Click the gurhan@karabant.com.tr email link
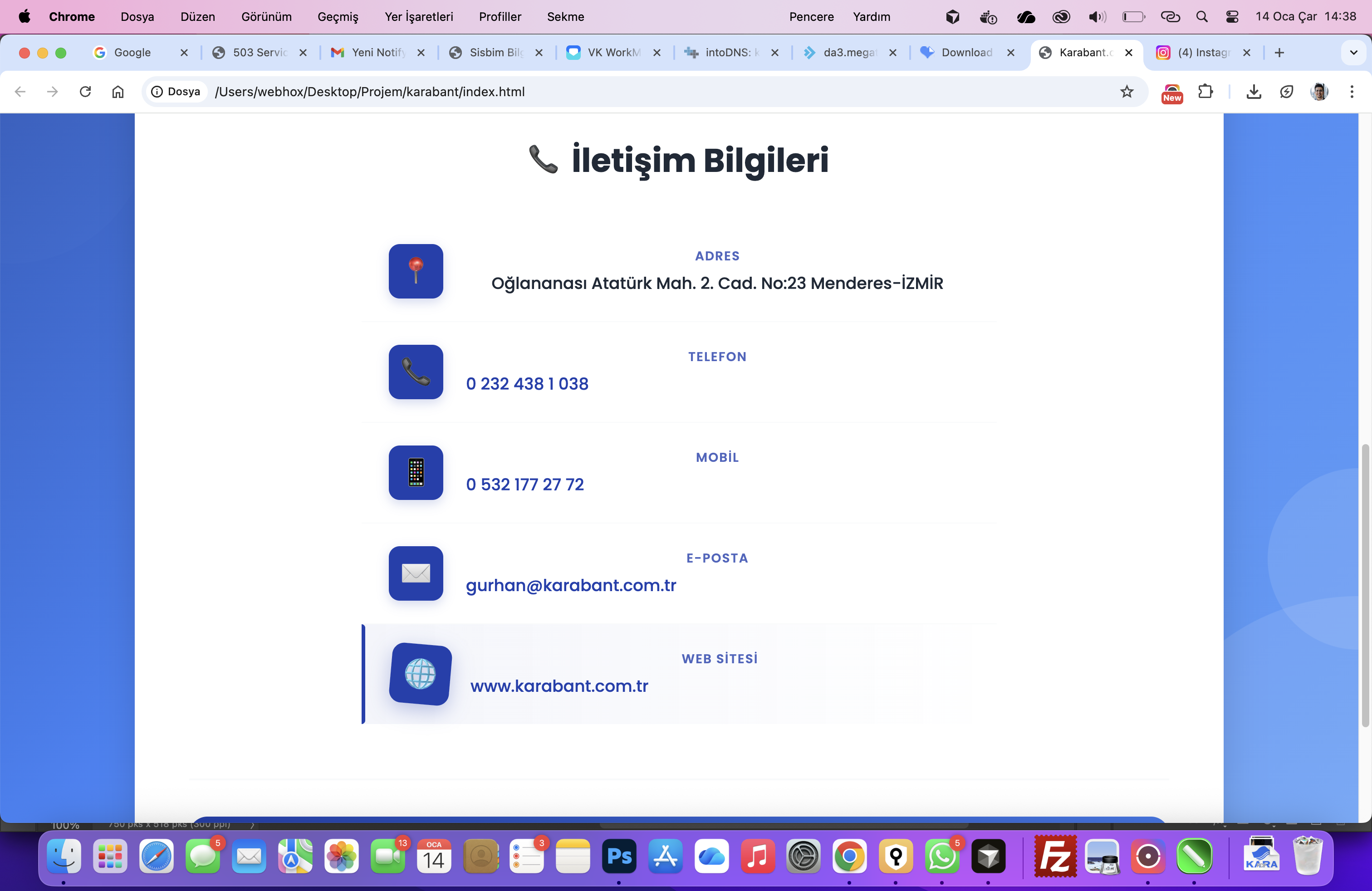This screenshot has height=891, width=1372. point(571,586)
